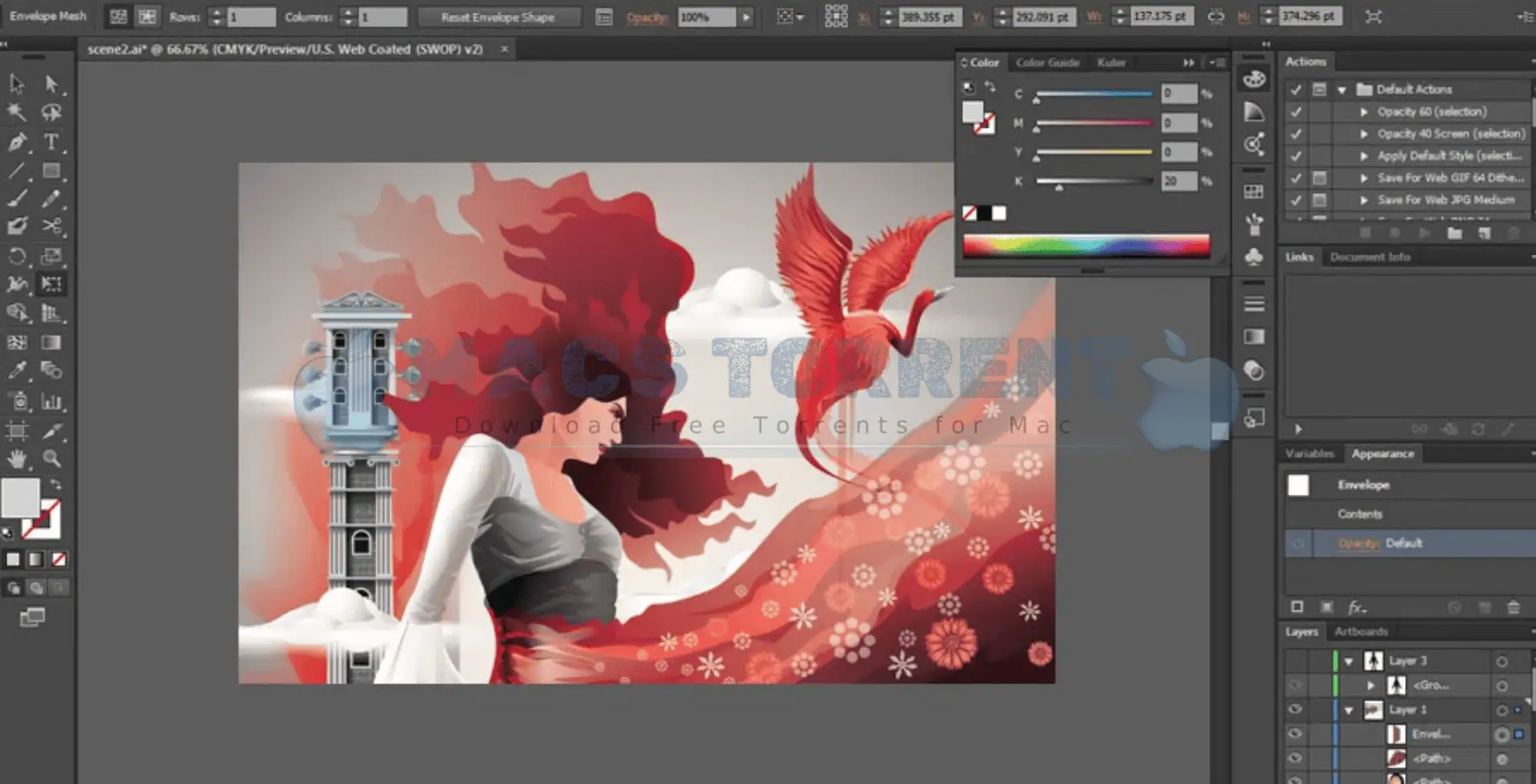Switch to the Kuler tab
Screen dimensions: 1536x784
[1111, 63]
